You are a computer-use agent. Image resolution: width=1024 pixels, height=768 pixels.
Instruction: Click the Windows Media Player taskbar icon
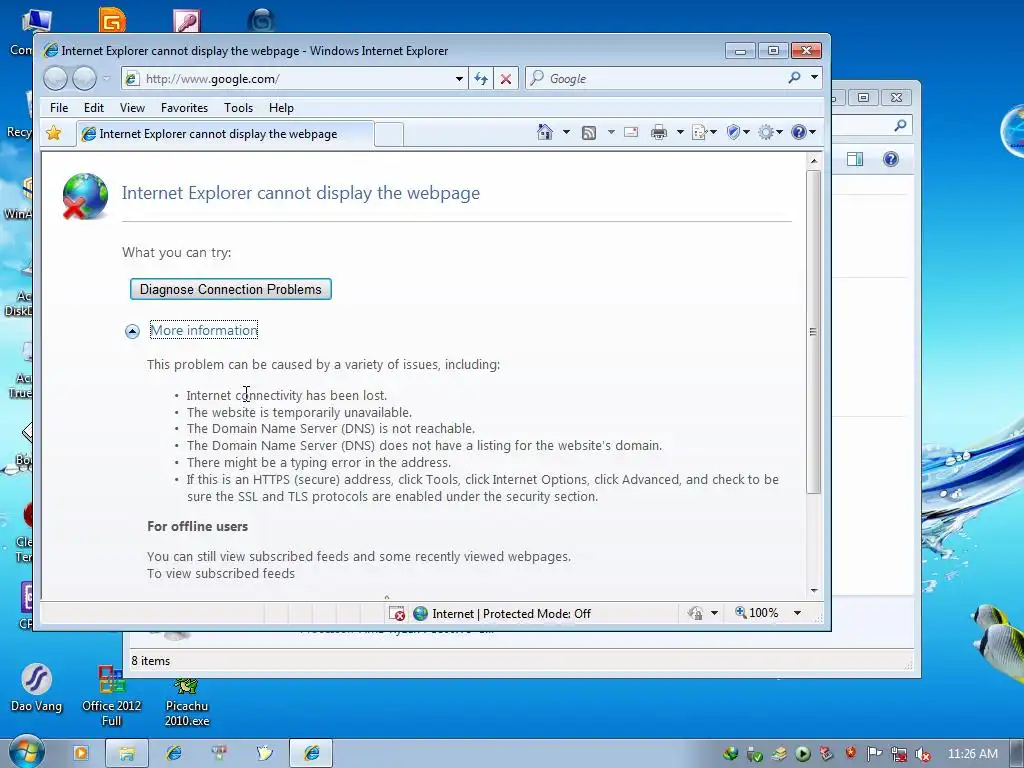[x=80, y=753]
